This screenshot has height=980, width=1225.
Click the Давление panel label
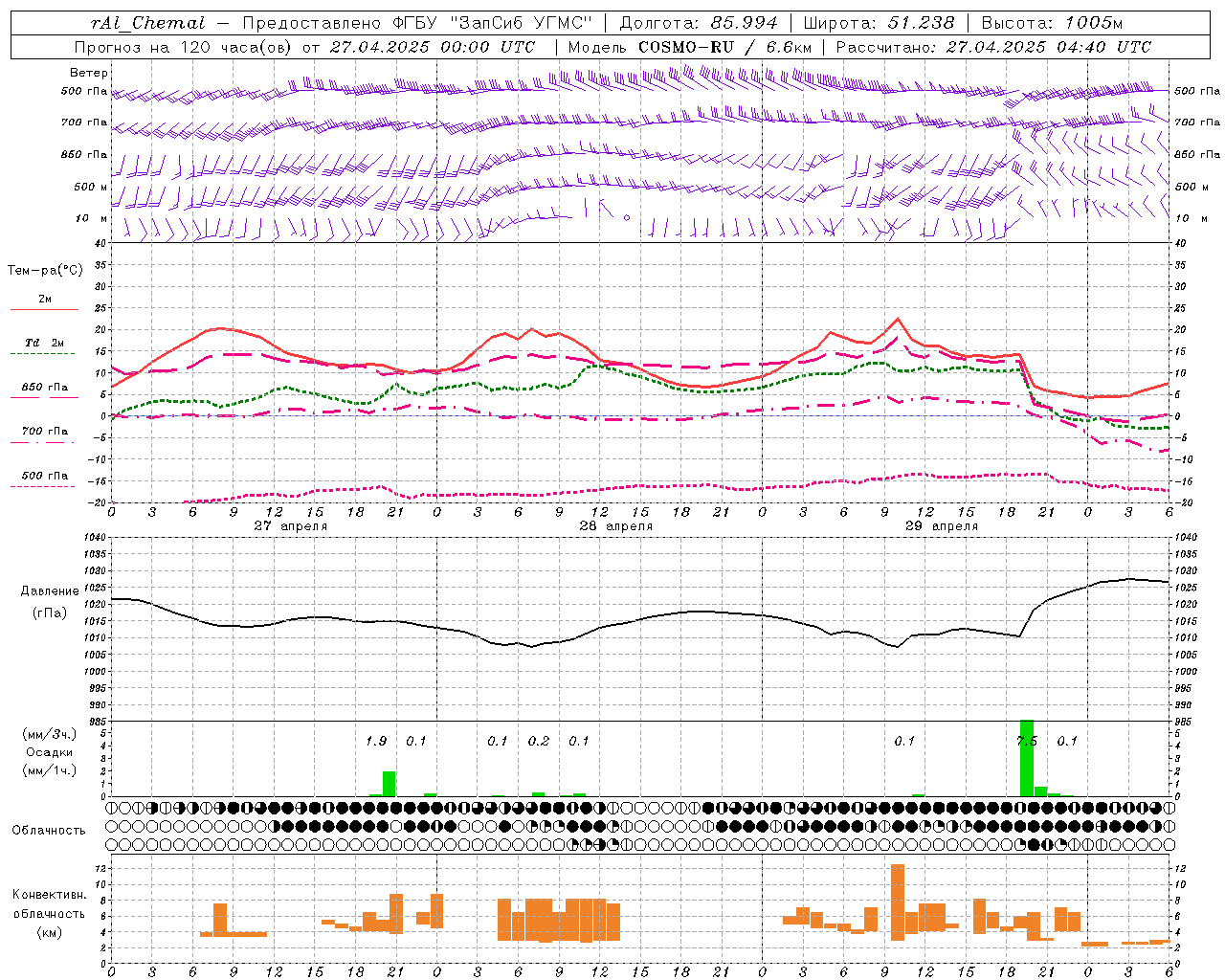[50, 591]
